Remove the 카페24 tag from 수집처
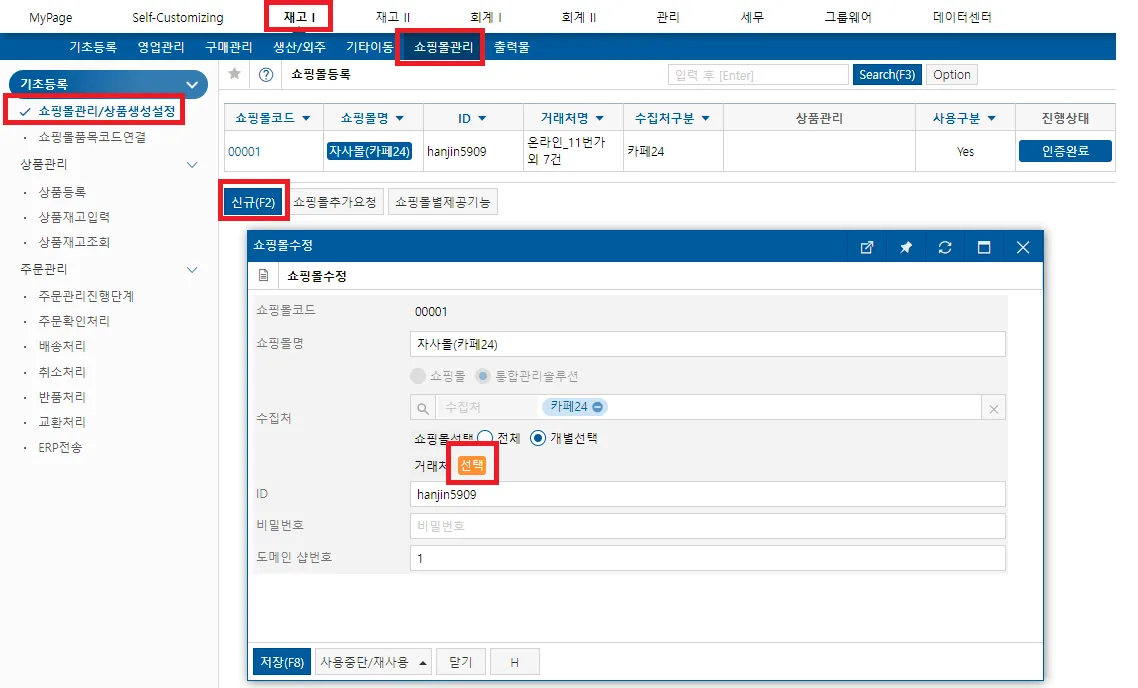Image resolution: width=1138 pixels, height=688 pixels. [597, 407]
